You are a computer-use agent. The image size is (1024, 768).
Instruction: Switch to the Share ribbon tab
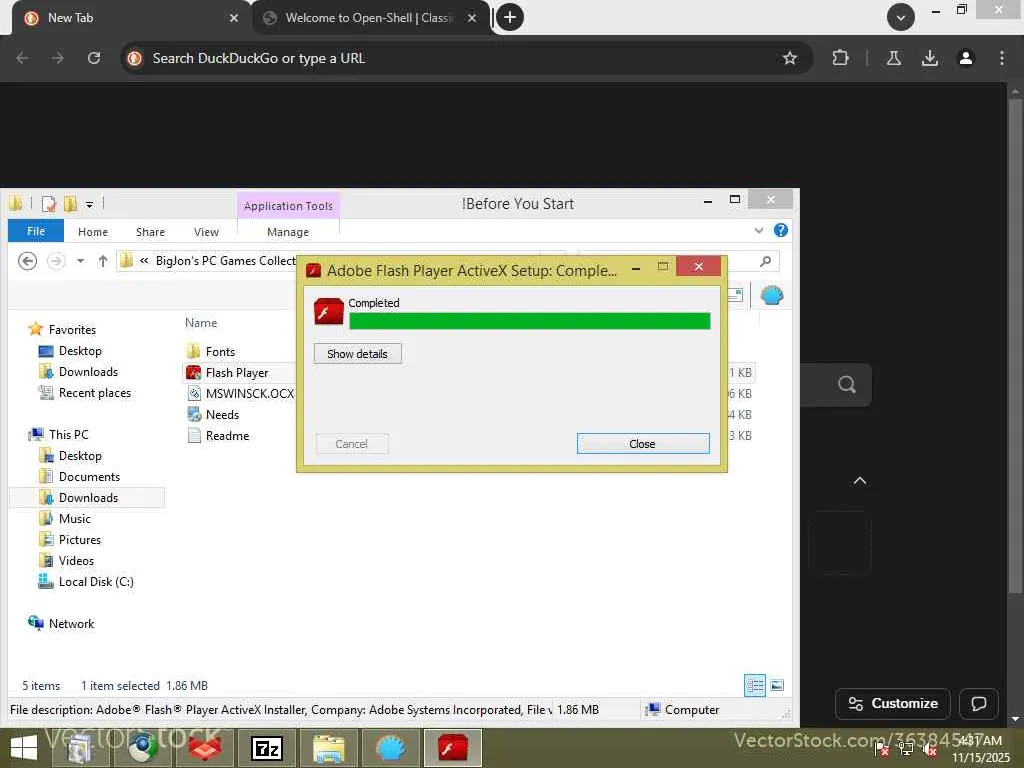150,232
